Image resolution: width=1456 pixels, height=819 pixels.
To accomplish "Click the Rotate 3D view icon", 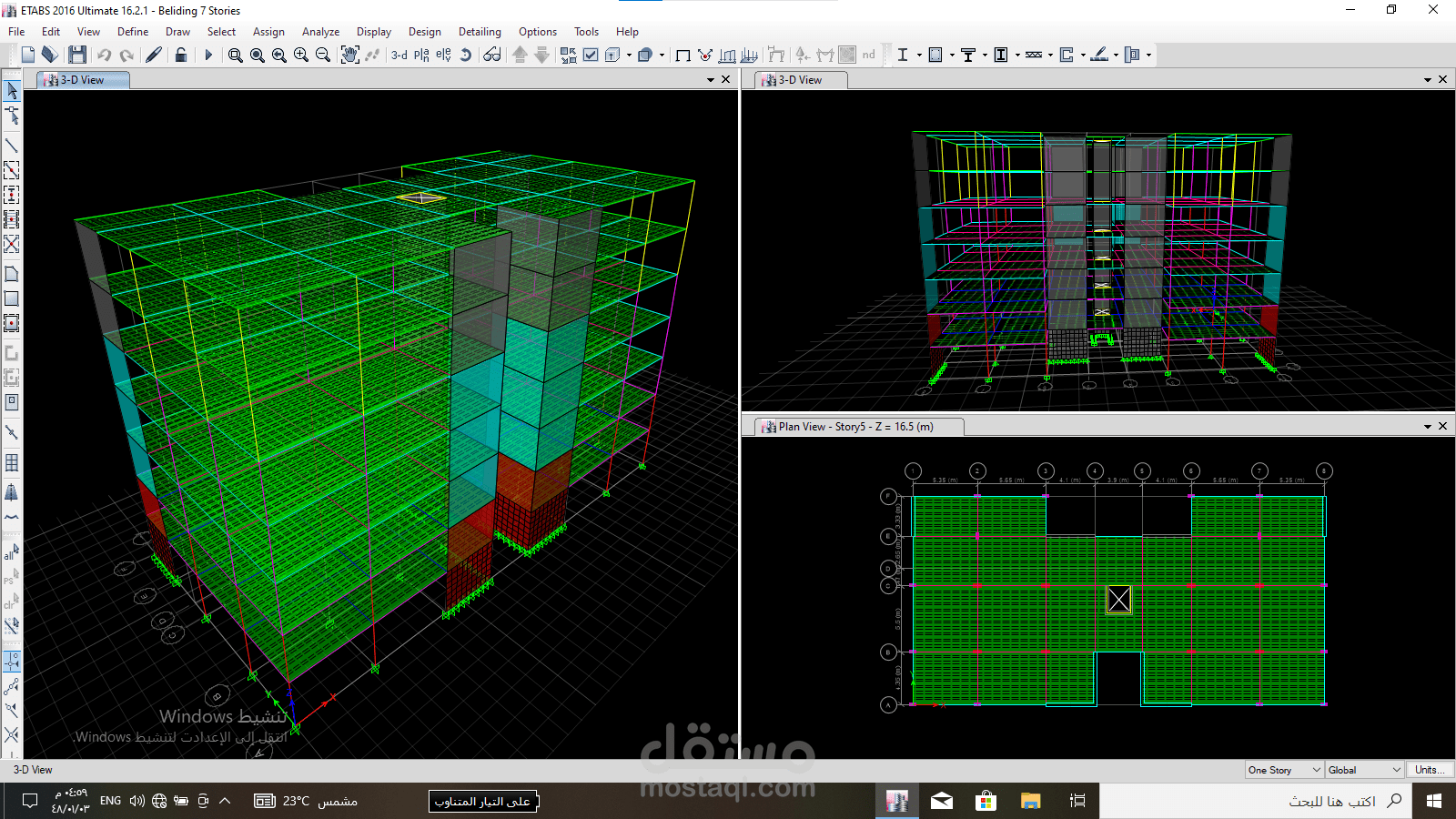I will click(465, 55).
